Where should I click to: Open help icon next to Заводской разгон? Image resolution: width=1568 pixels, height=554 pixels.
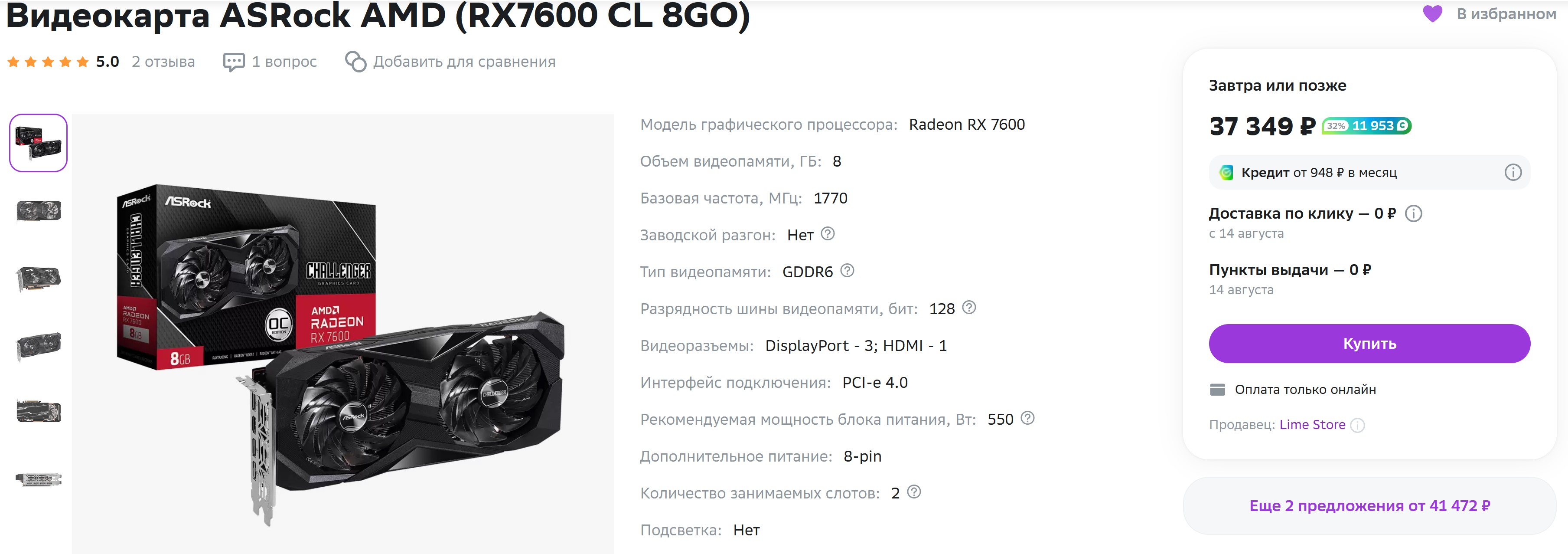pos(828,233)
